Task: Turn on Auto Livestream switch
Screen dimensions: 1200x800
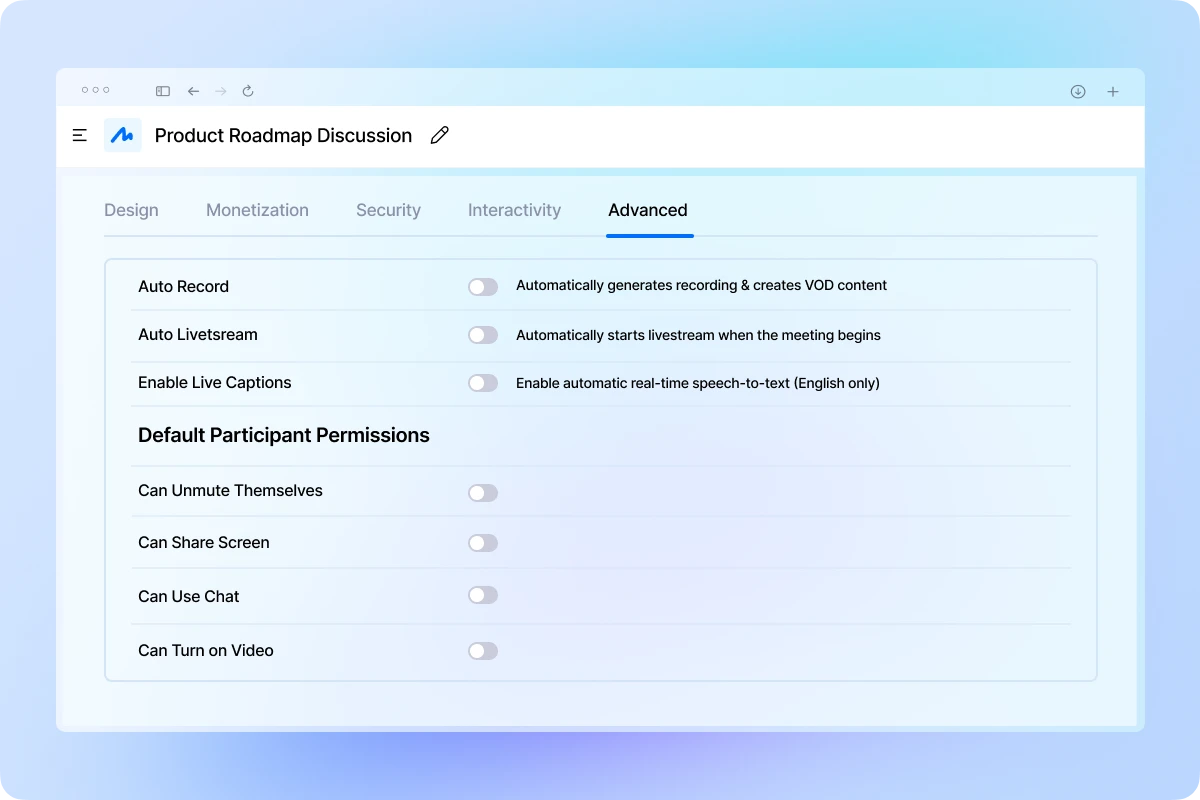Action: pos(483,335)
